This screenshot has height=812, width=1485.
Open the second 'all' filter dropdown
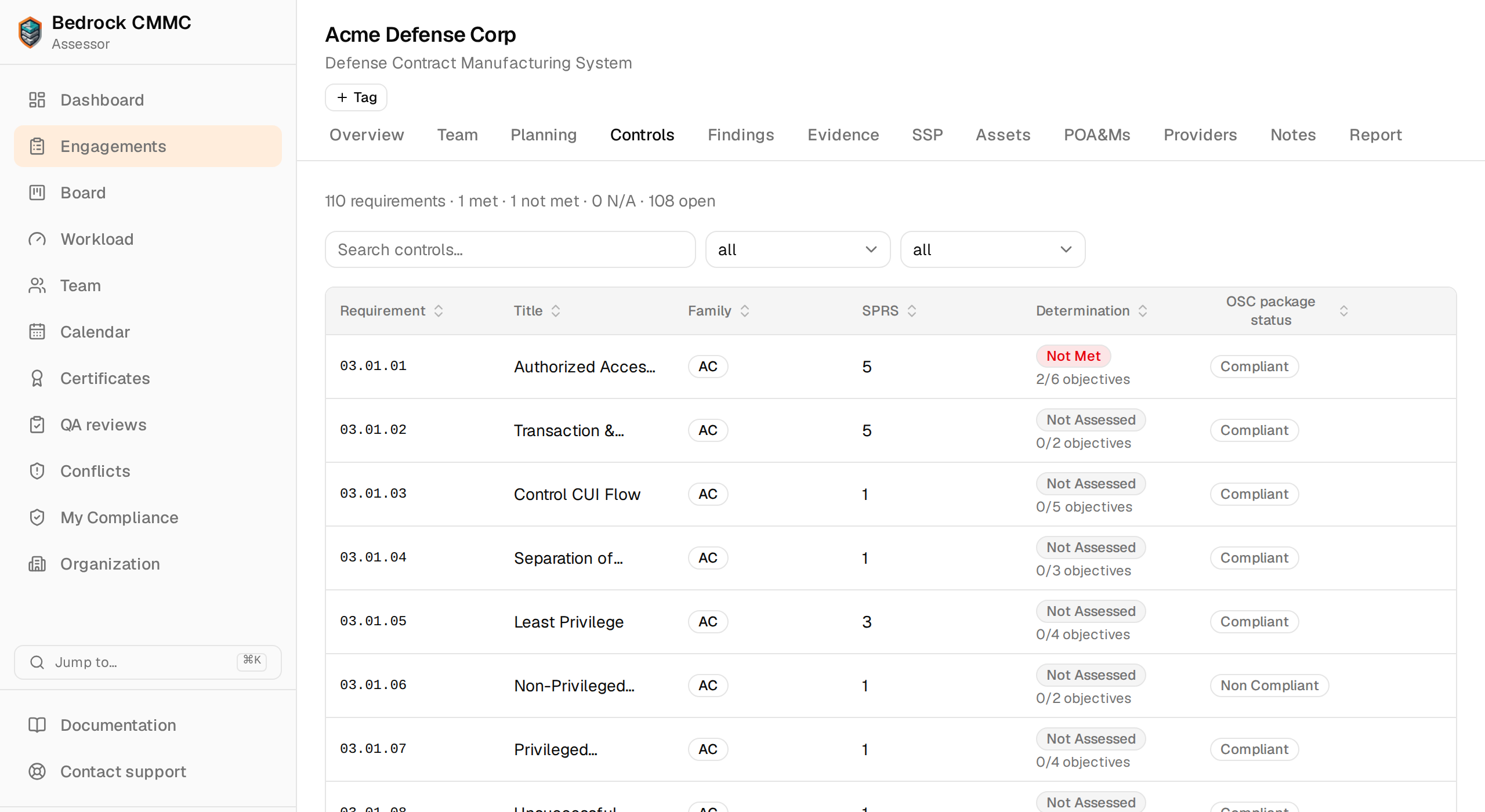tap(993, 249)
